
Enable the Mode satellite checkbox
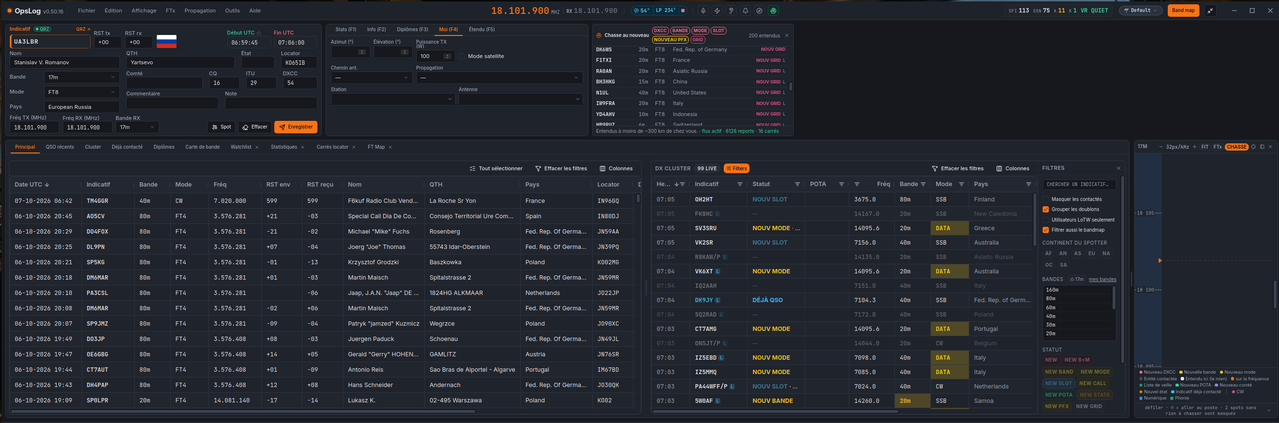tap(463, 56)
